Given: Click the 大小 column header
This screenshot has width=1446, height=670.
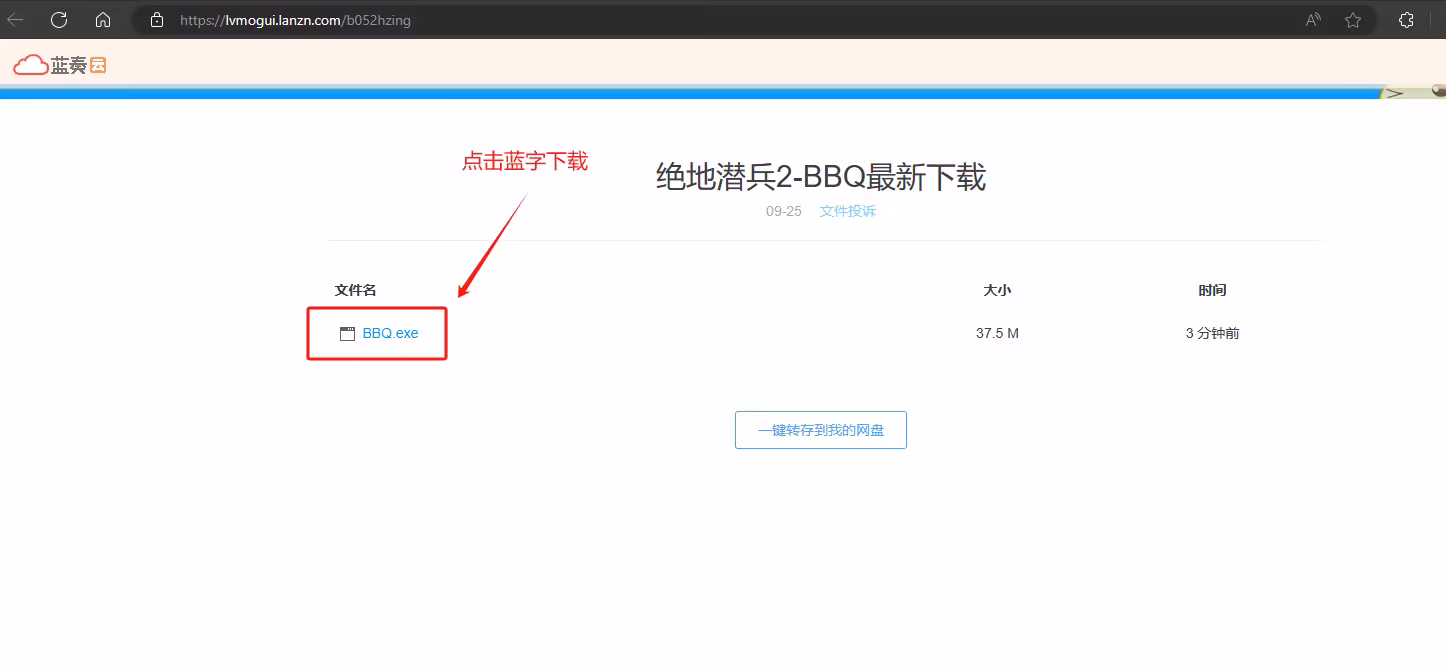Looking at the screenshot, I should [997, 290].
